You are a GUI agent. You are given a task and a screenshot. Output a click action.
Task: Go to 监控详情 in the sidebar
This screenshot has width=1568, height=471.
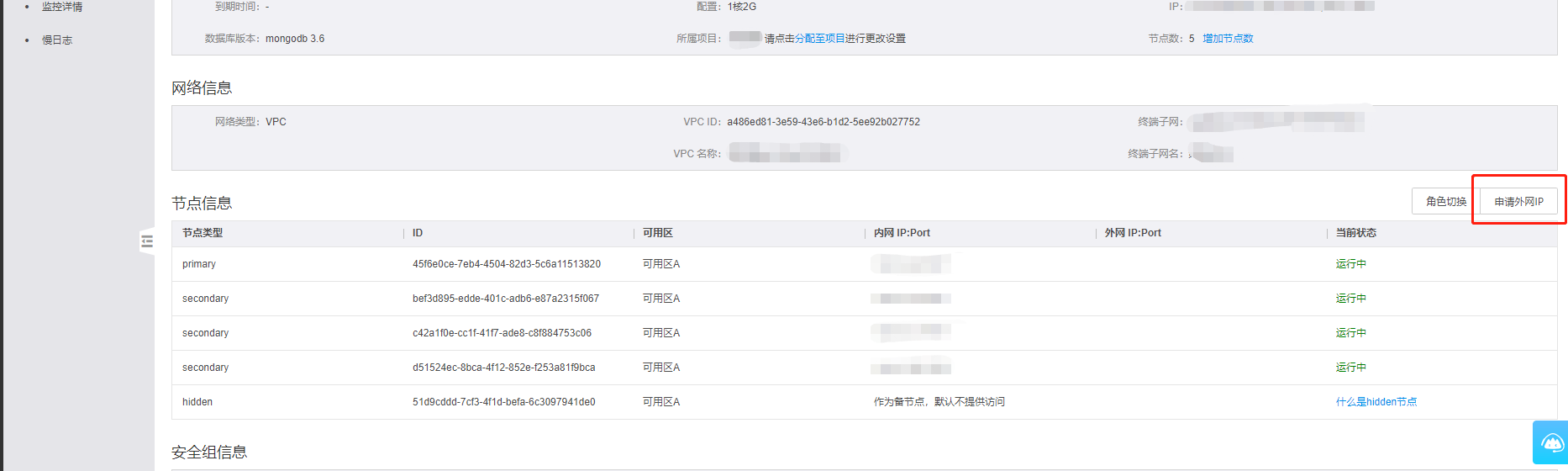pos(62,7)
